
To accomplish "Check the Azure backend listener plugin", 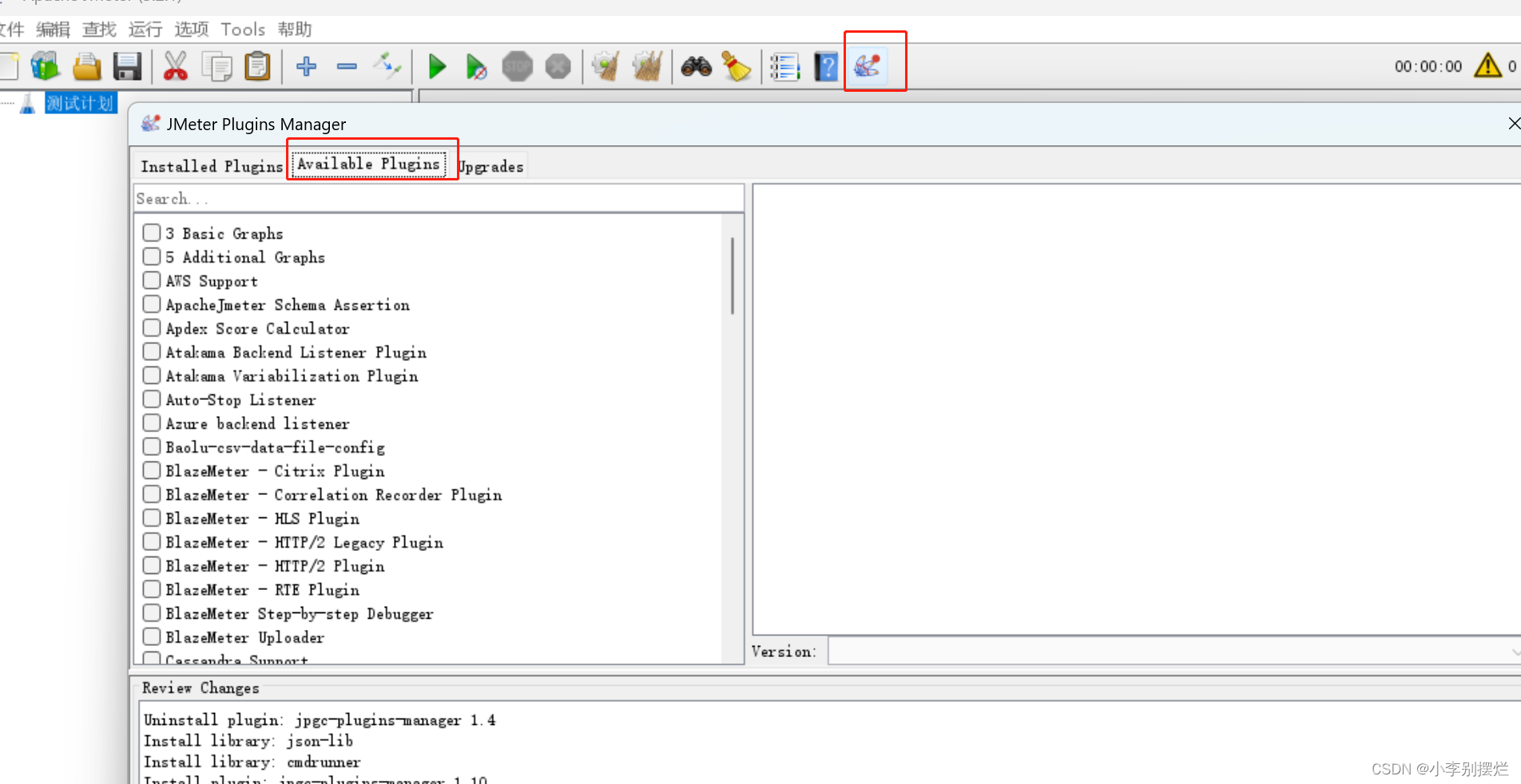I will pos(152,423).
